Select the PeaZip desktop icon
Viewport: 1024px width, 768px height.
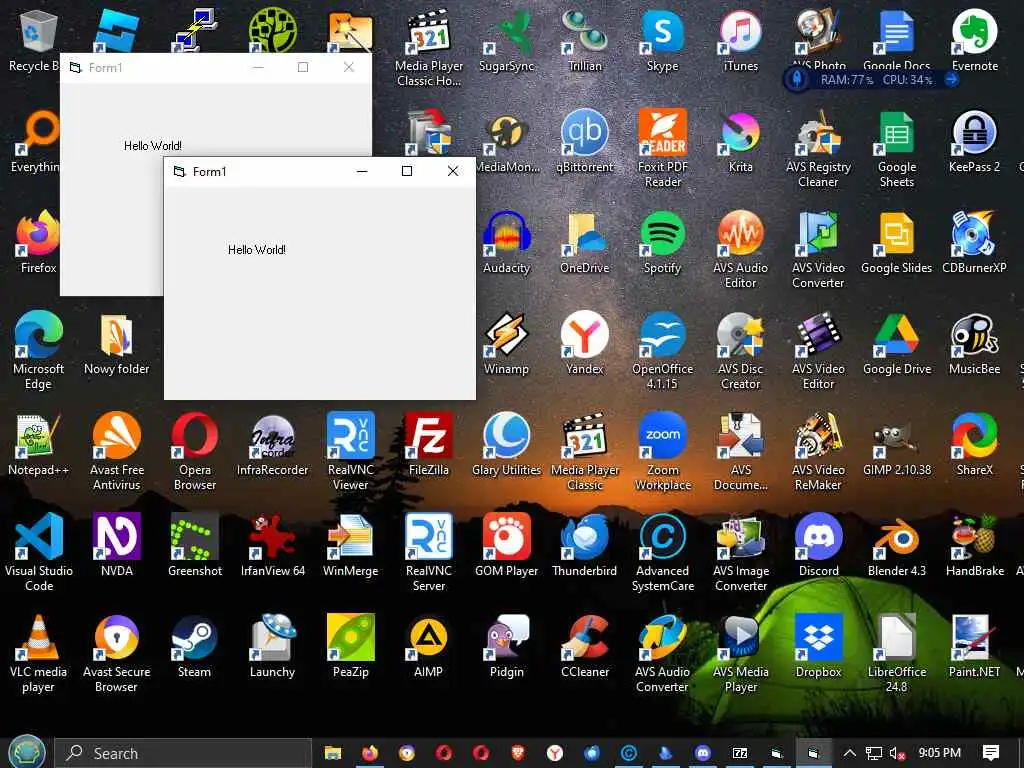tap(351, 647)
